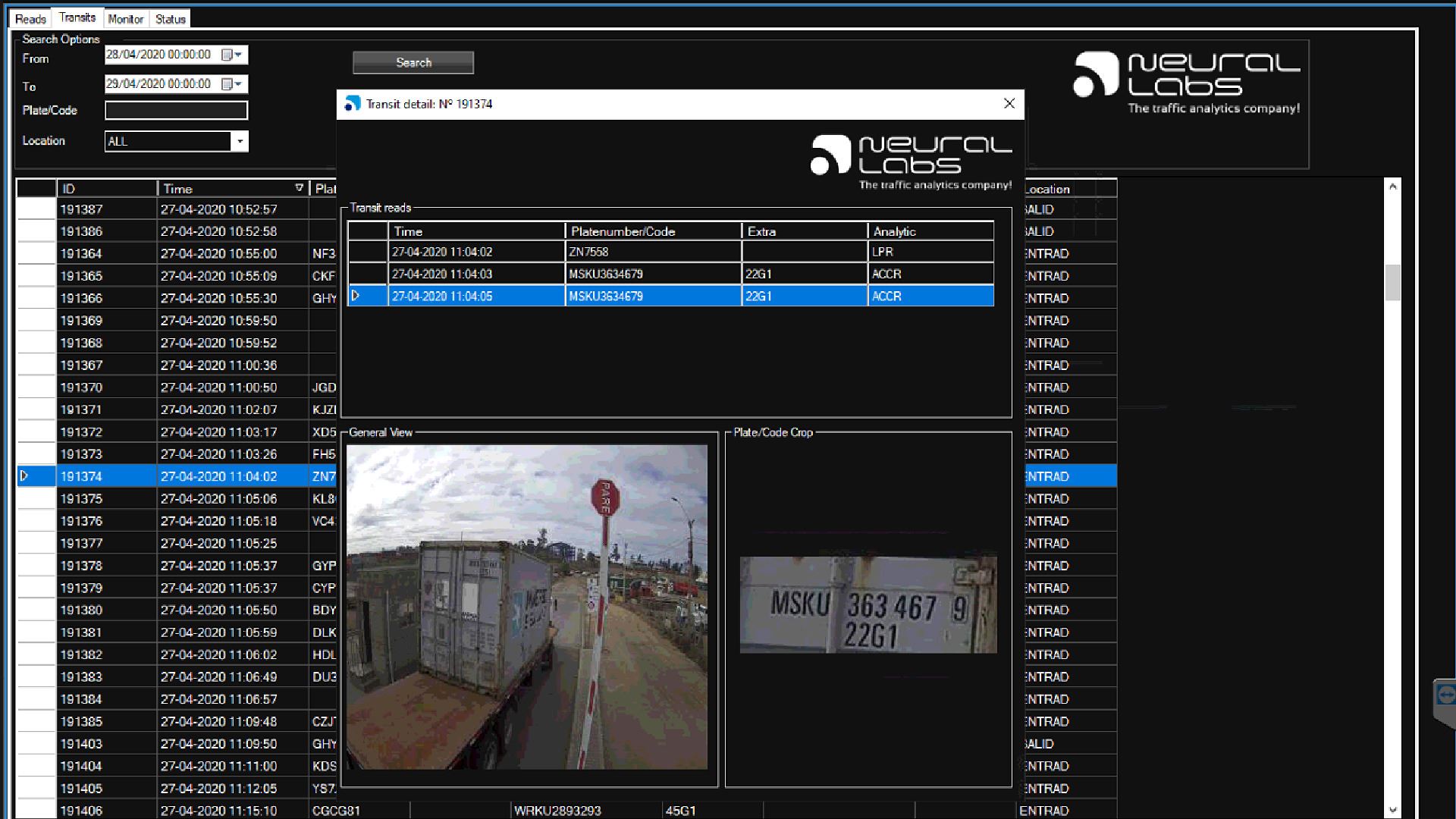
Task: Open the To date calendar picker
Action: [227, 84]
